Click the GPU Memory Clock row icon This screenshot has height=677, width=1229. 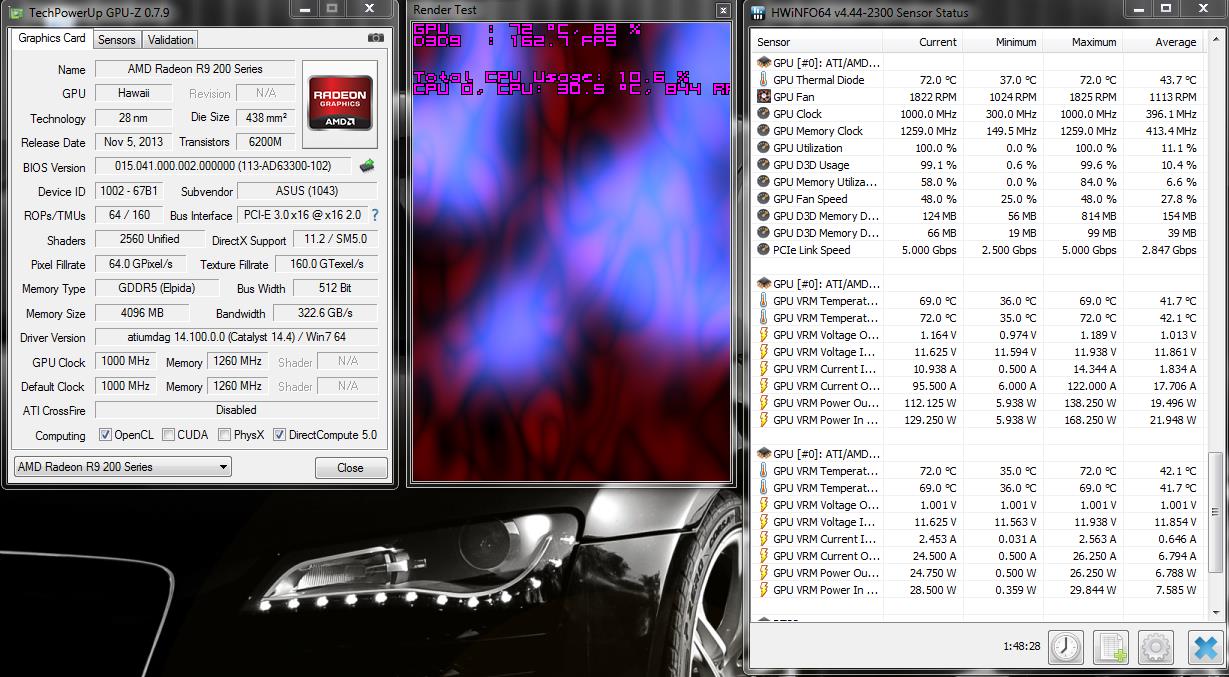764,131
